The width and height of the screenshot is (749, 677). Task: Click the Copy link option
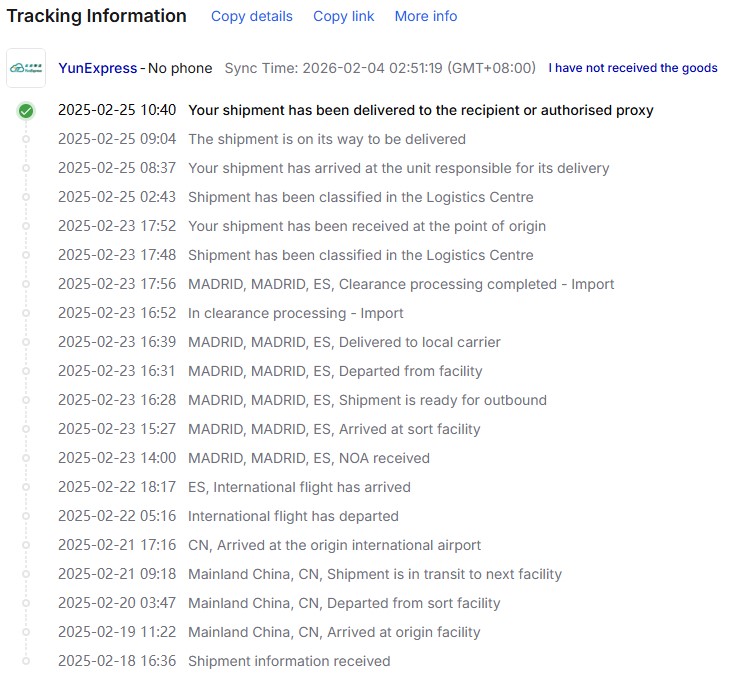(x=344, y=16)
